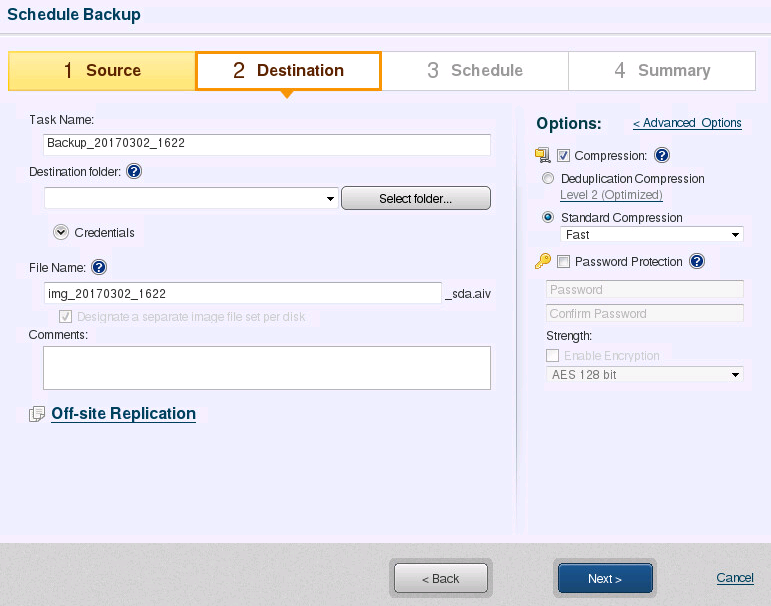Enable the Password Protection checkbox
The height and width of the screenshot is (606, 771).
tap(563, 262)
